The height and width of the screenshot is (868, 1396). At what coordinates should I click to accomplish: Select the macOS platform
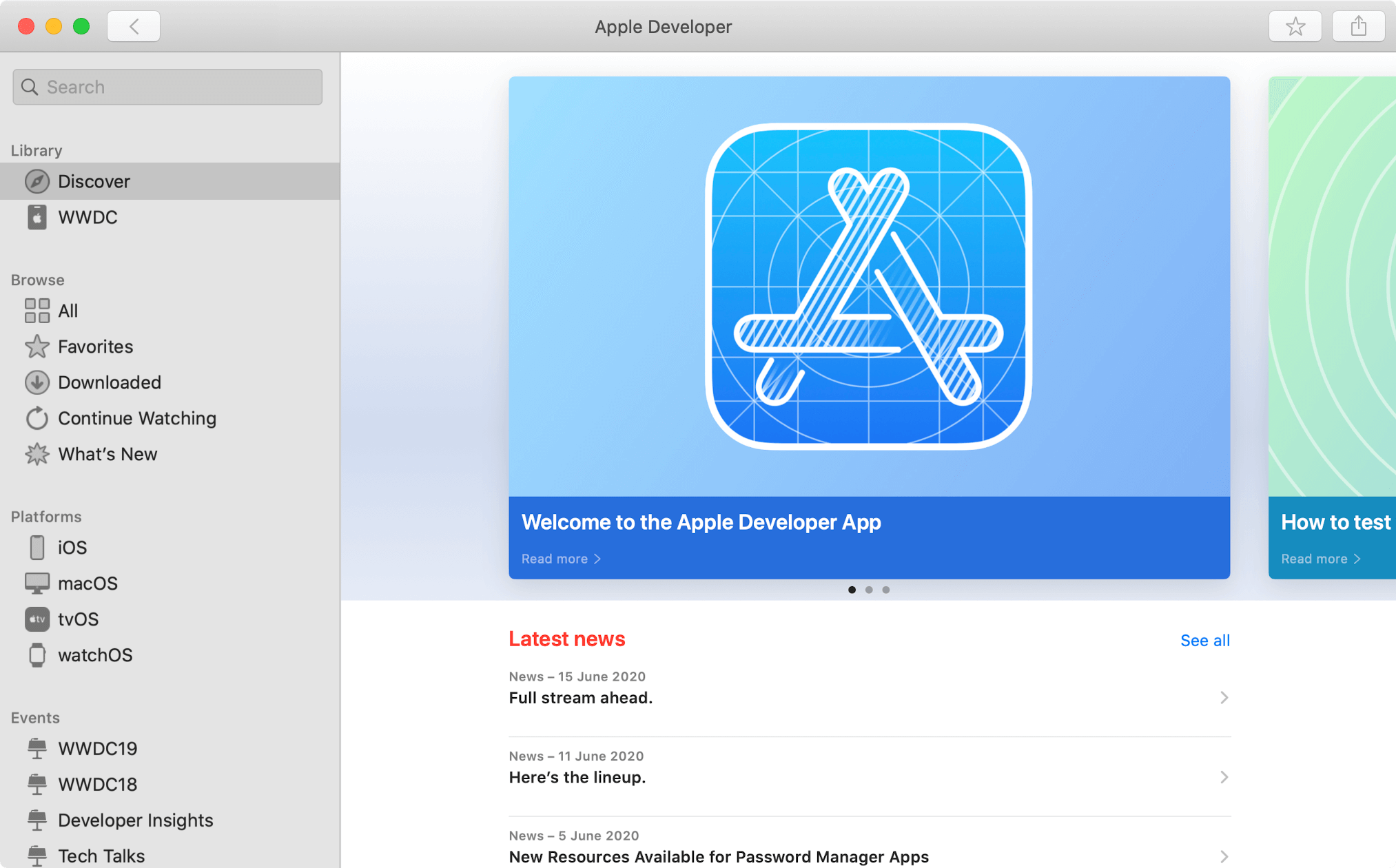170,583
